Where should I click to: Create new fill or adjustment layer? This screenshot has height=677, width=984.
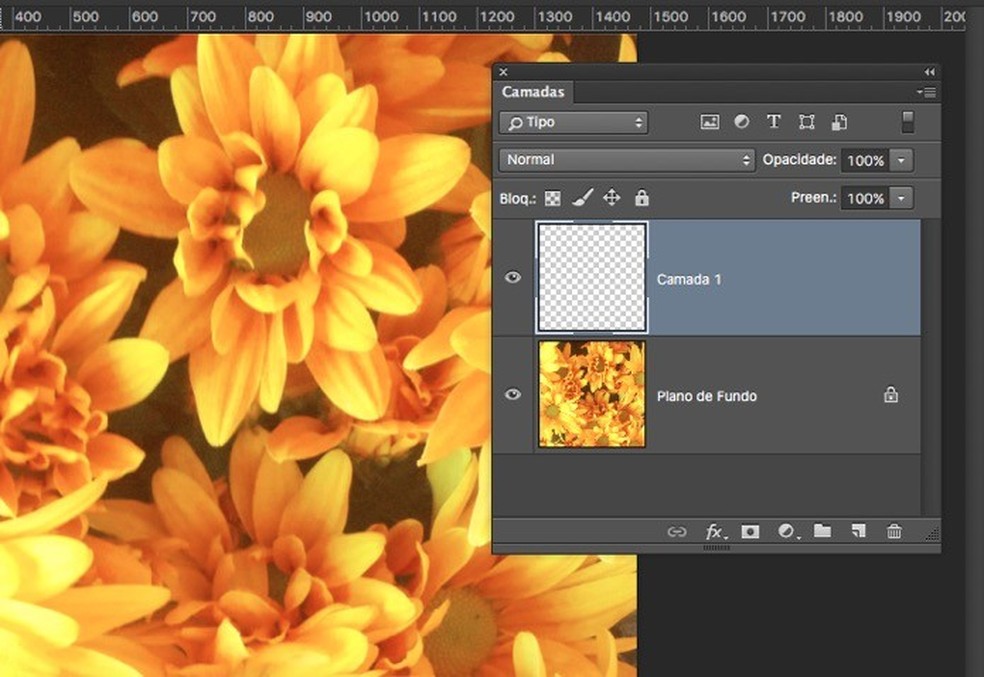[x=787, y=532]
